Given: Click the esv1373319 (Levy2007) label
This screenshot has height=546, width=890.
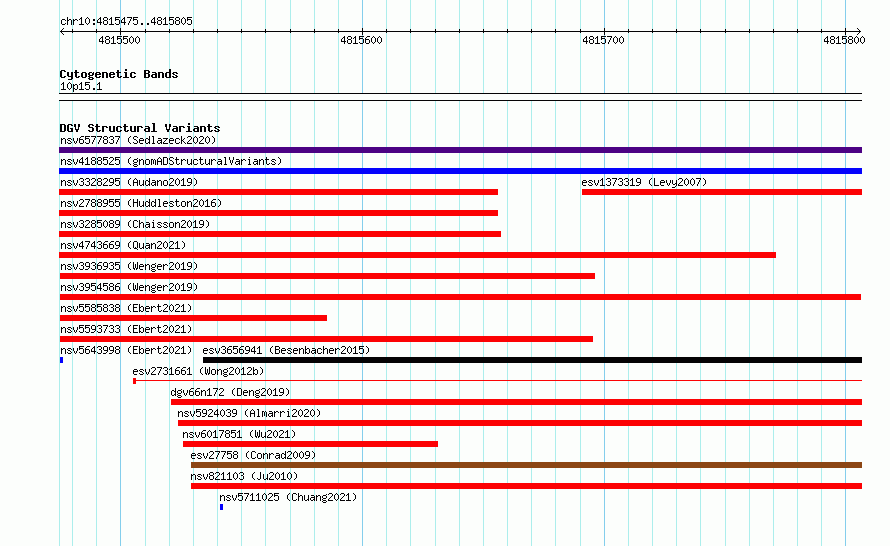Looking at the screenshot, I should pos(644,182).
